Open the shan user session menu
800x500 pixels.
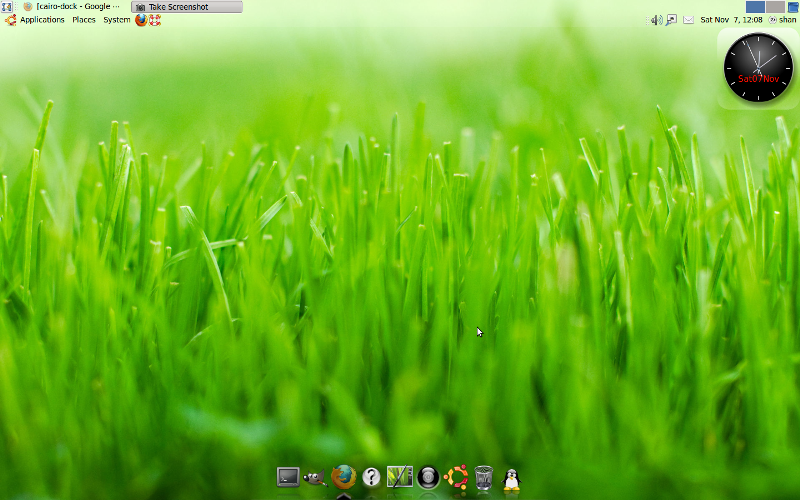pos(783,20)
